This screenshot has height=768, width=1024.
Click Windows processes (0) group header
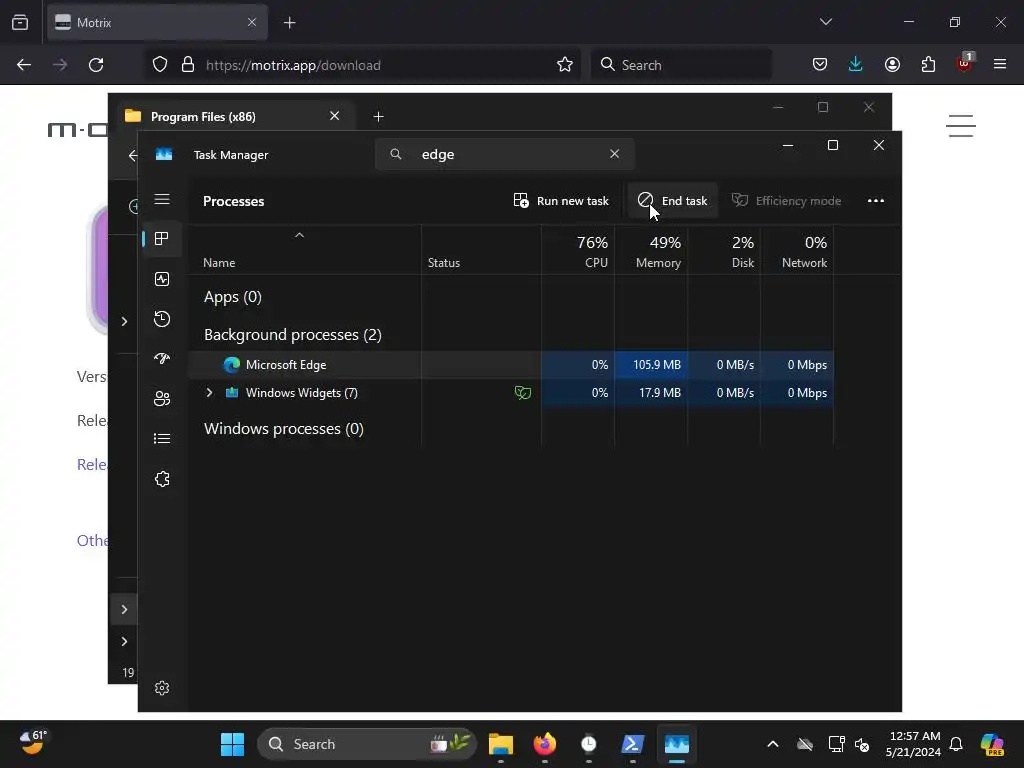pos(283,428)
